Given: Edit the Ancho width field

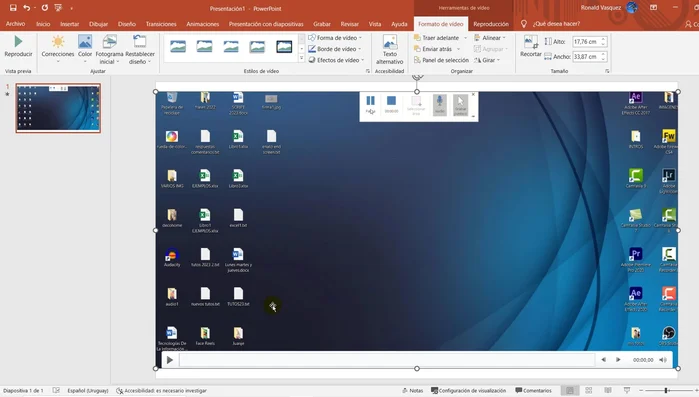Looking at the screenshot, I should click(586, 57).
